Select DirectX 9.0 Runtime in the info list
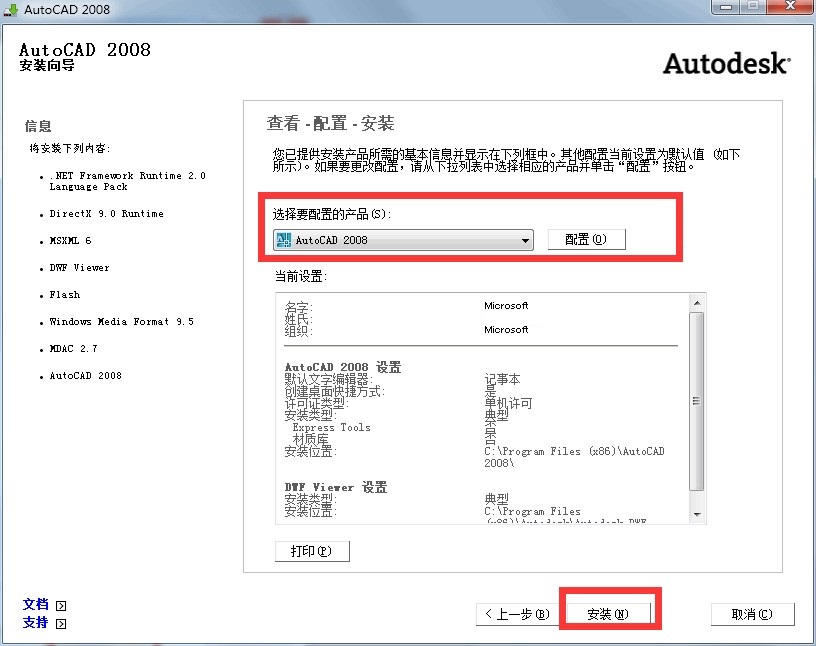Screen dimensions: 816x646 pyautogui.click(x=106, y=214)
